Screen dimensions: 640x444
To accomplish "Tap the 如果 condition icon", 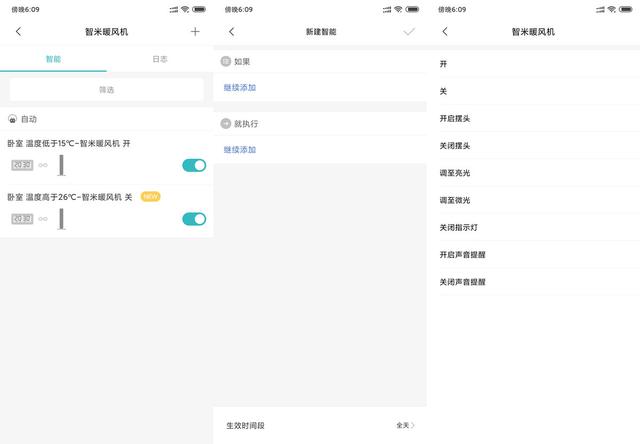I will coord(226,61).
